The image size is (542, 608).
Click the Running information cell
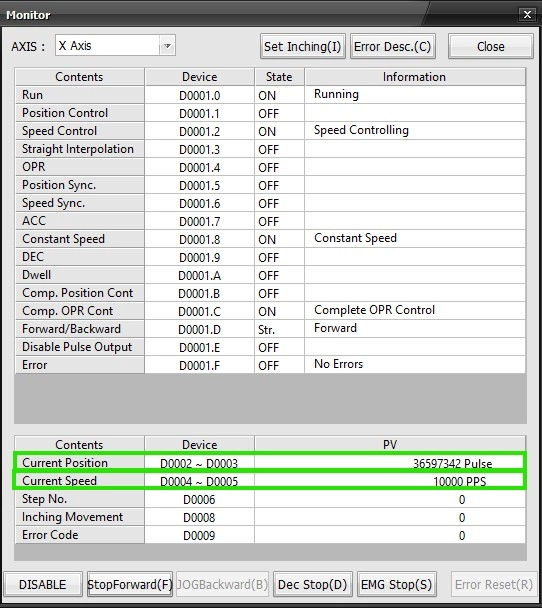(x=415, y=95)
